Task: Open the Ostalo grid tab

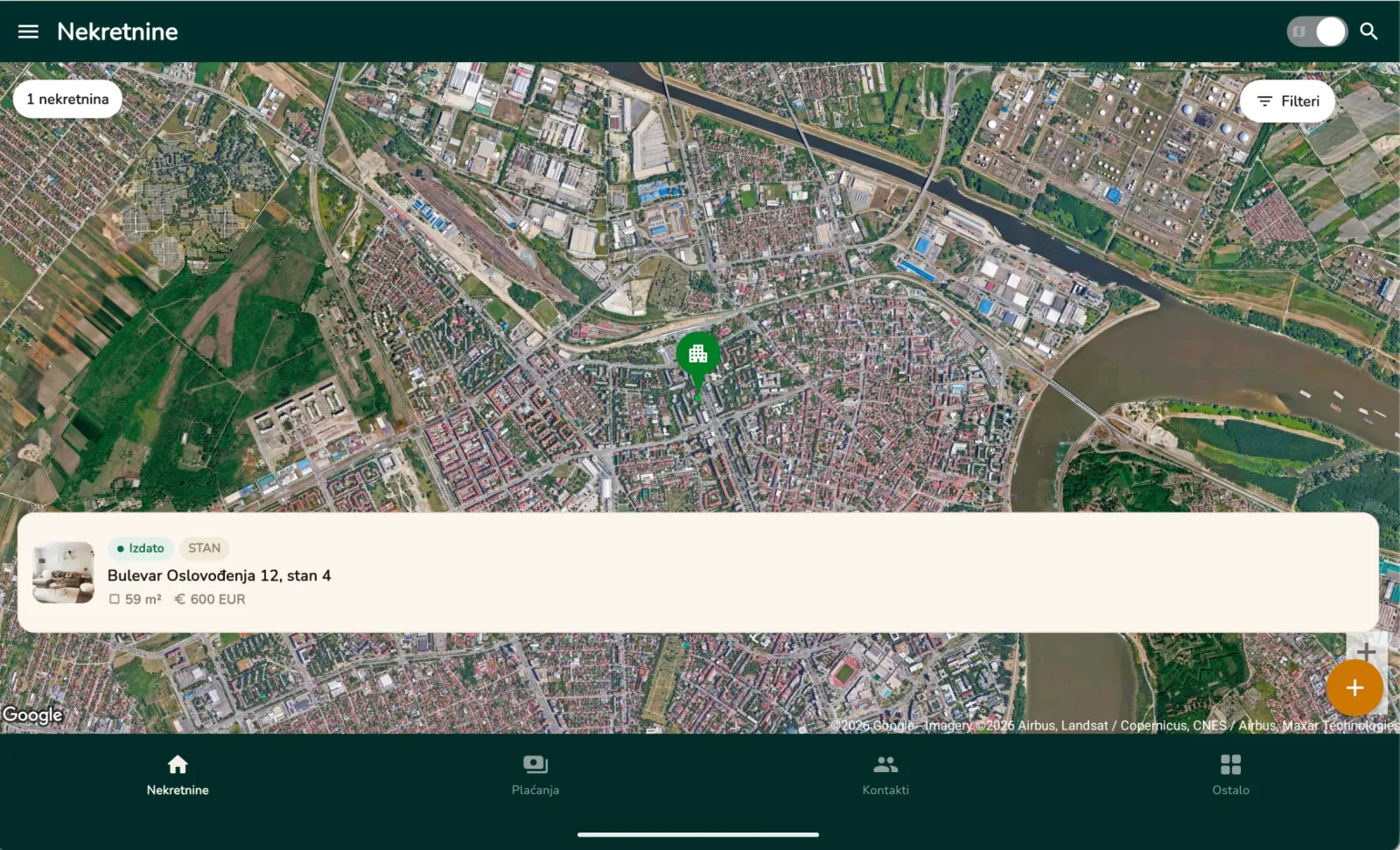Action: click(1230, 776)
